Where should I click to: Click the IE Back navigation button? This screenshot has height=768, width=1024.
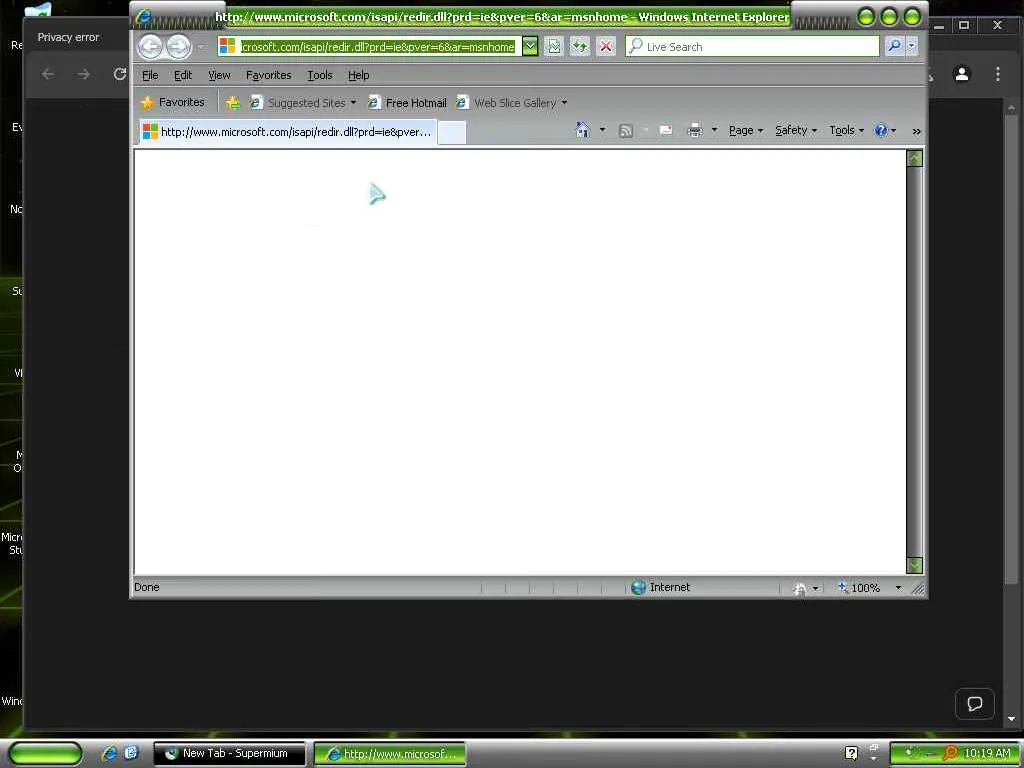click(151, 46)
